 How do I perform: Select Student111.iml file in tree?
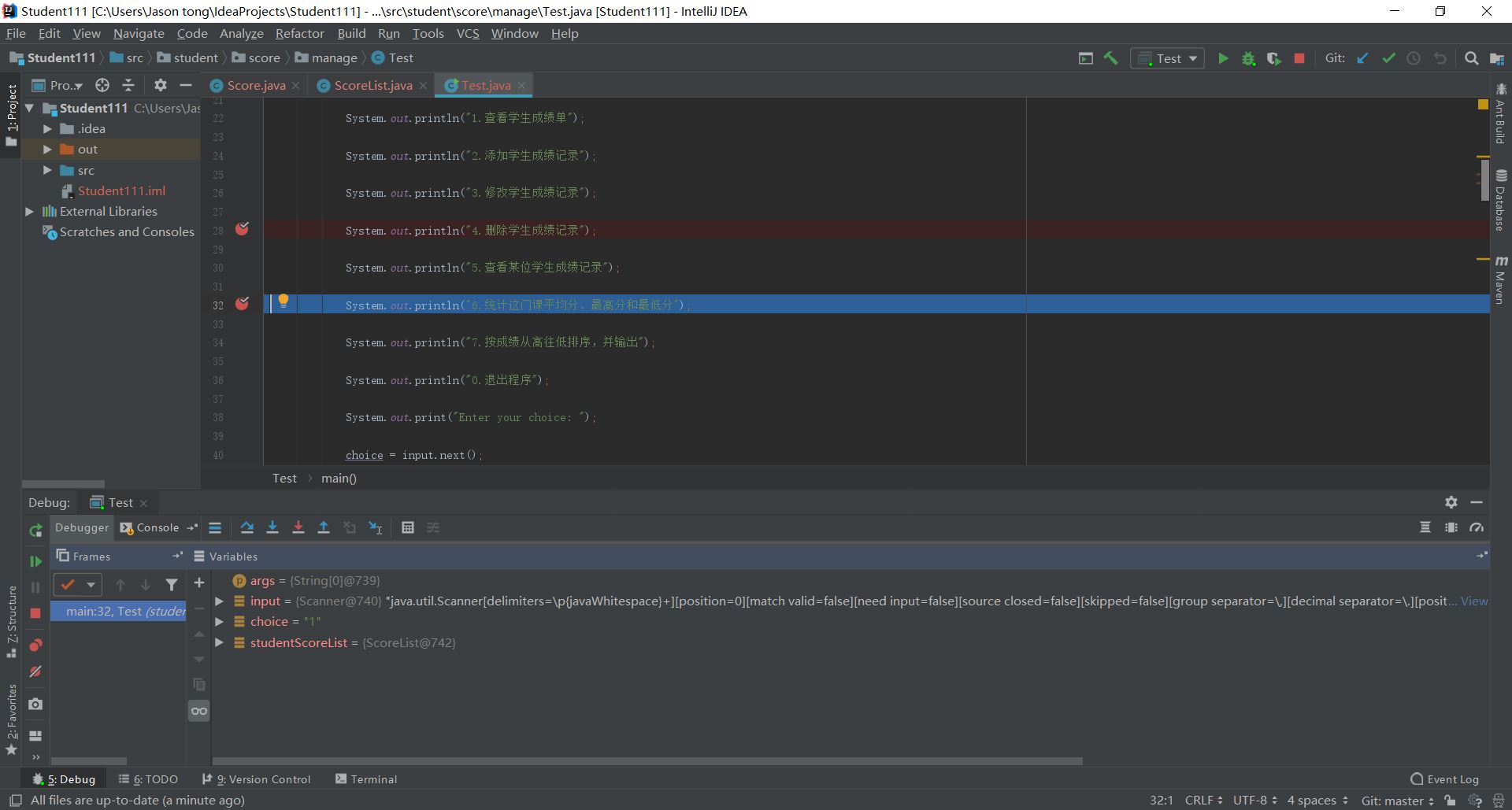121,190
